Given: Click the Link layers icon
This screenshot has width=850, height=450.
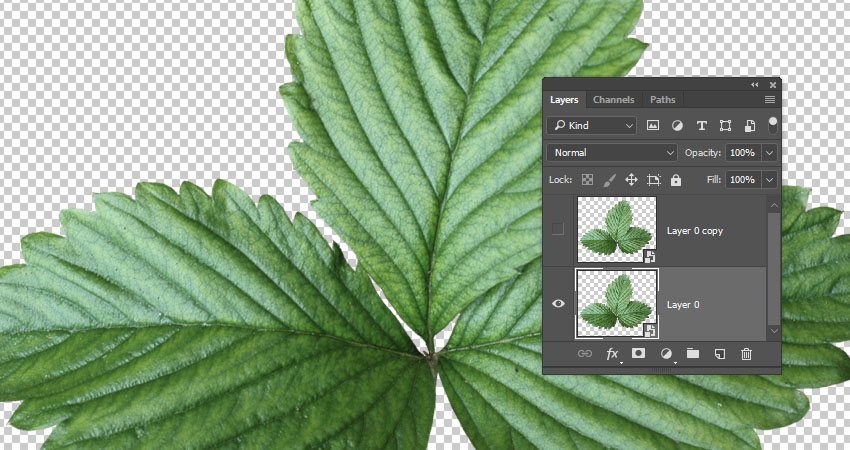Looking at the screenshot, I should (584, 353).
